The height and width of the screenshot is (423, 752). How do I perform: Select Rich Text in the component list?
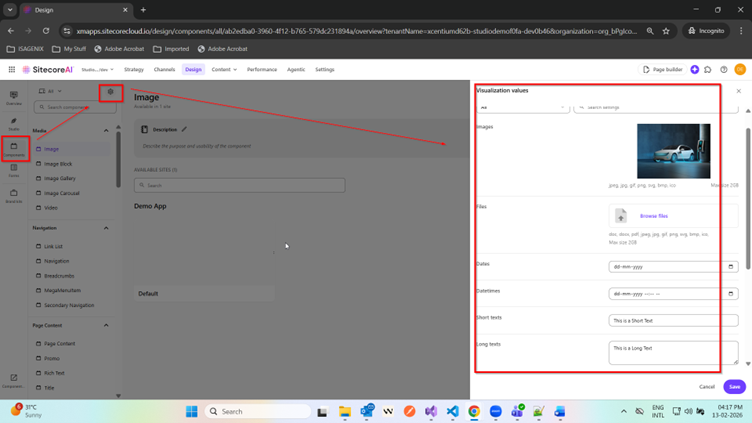click(x=54, y=373)
